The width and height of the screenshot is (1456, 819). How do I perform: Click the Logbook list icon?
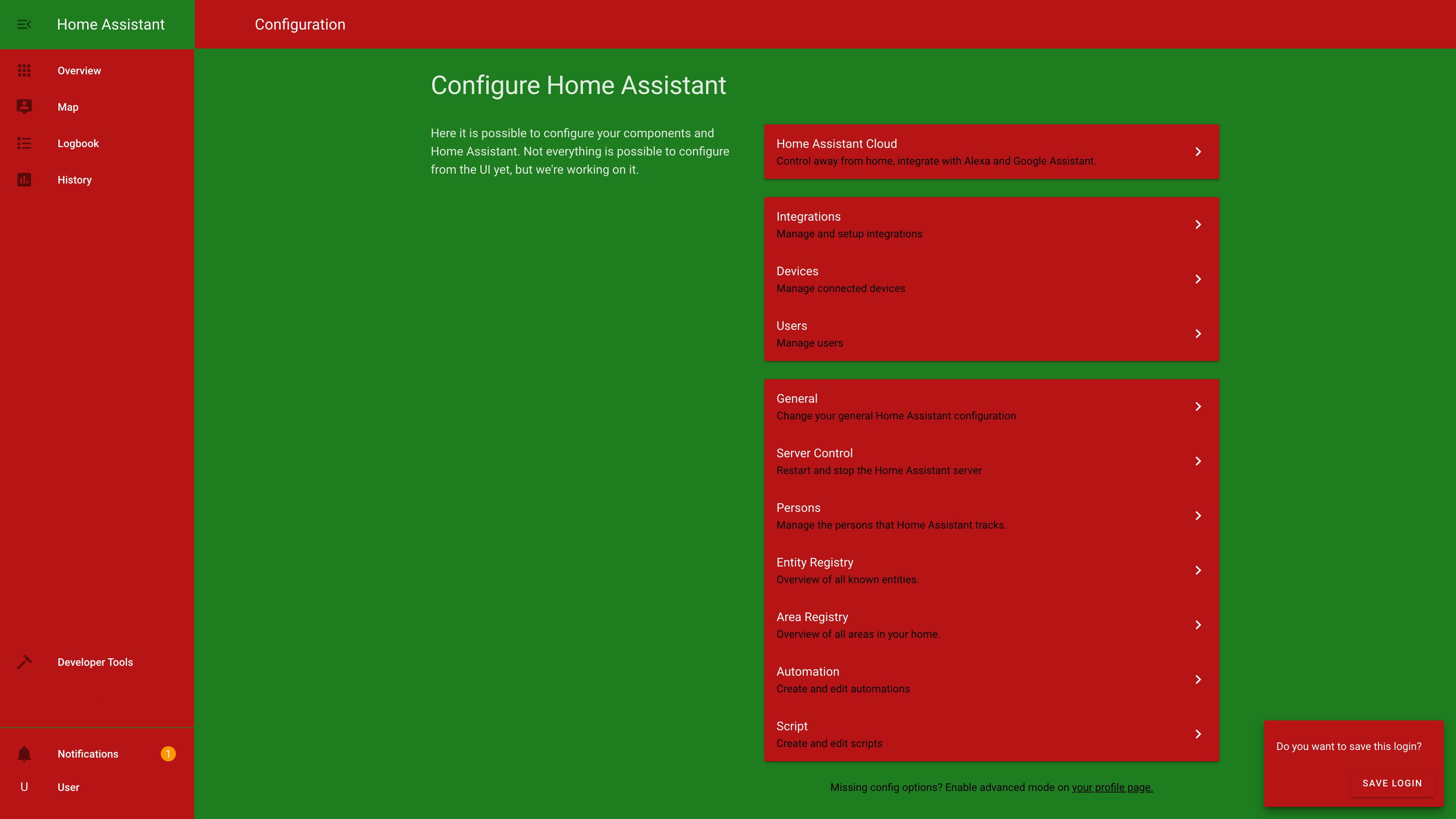[24, 143]
